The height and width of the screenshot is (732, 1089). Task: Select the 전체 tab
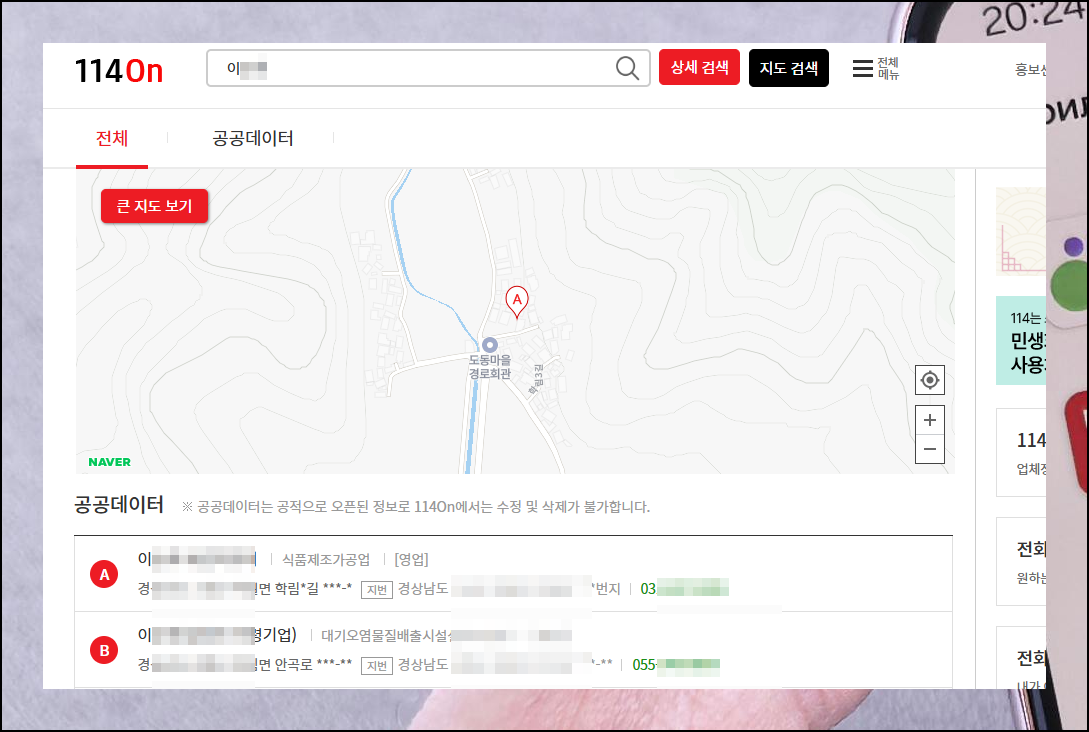112,138
